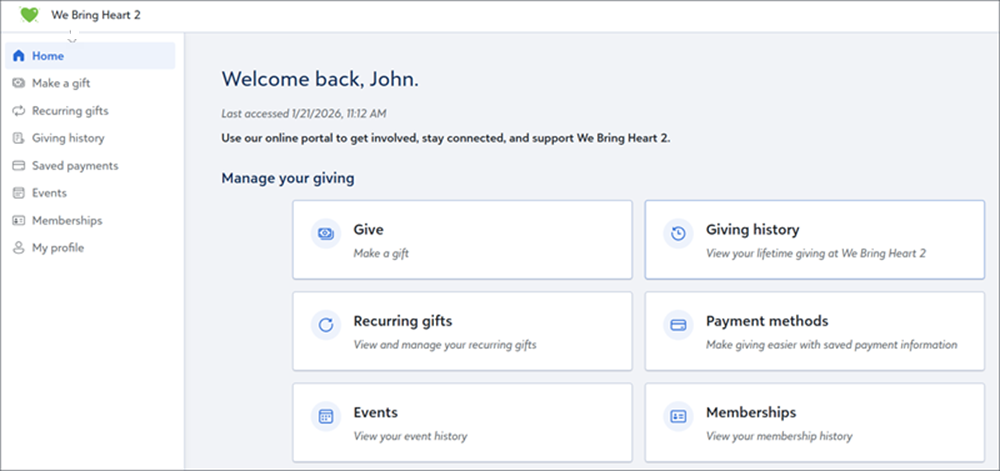Click the Welcome back, John. heading

click(x=320, y=79)
